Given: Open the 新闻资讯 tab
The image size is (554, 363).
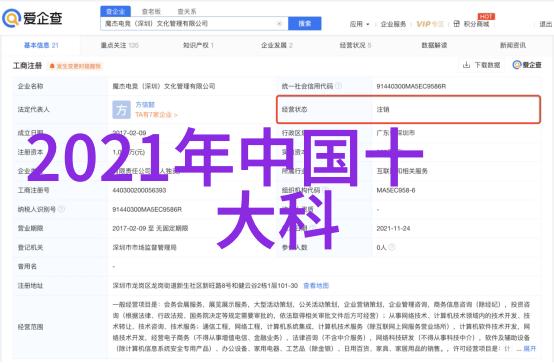Looking at the screenshot, I should click(x=513, y=45).
